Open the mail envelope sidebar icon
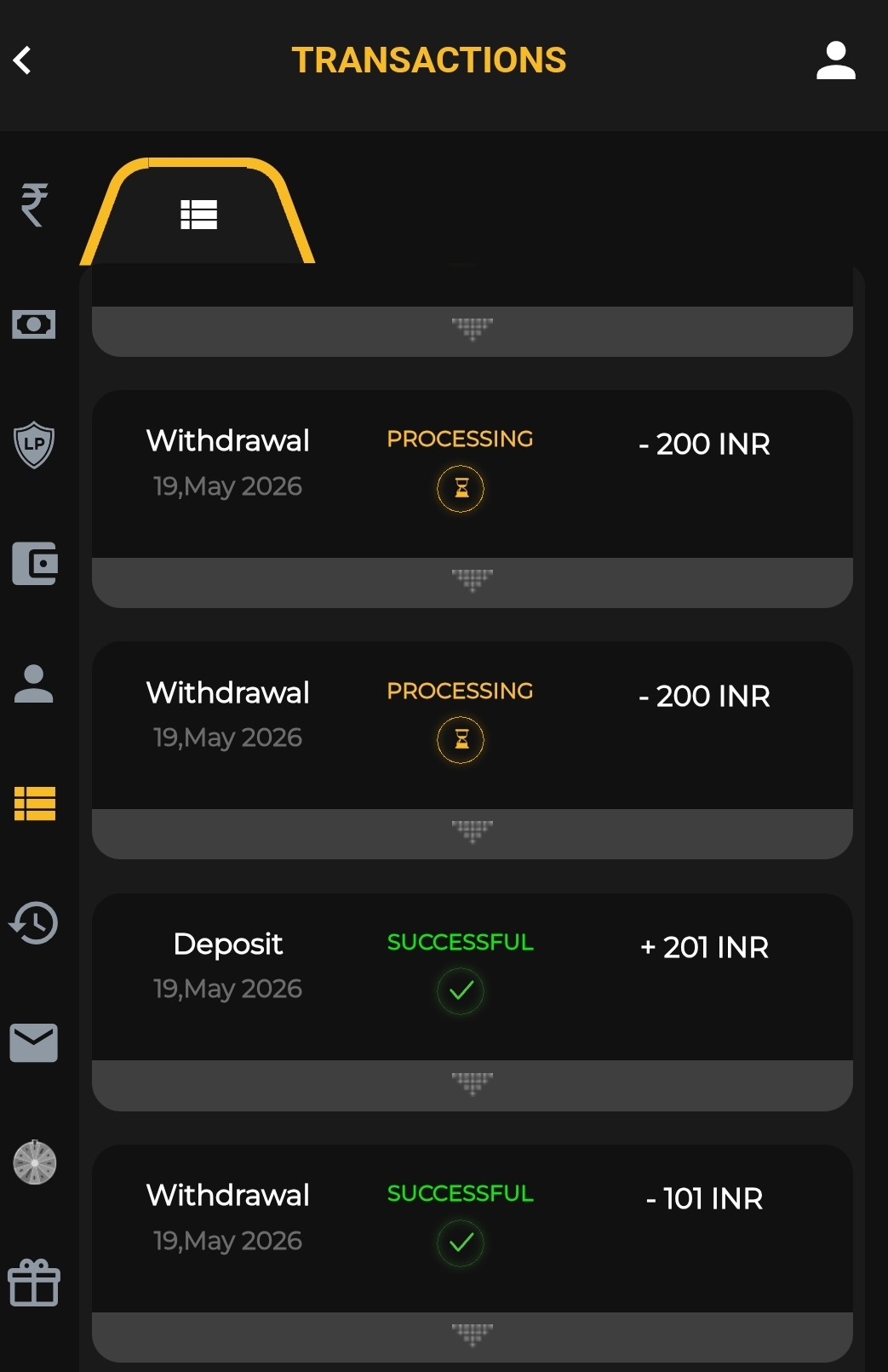Image resolution: width=888 pixels, height=1372 pixels. [x=34, y=1043]
